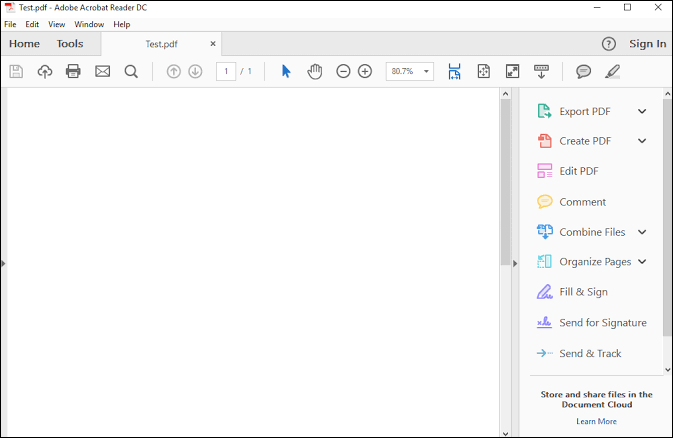
Task: Open the Export PDF tool
Action: click(x=574, y=111)
